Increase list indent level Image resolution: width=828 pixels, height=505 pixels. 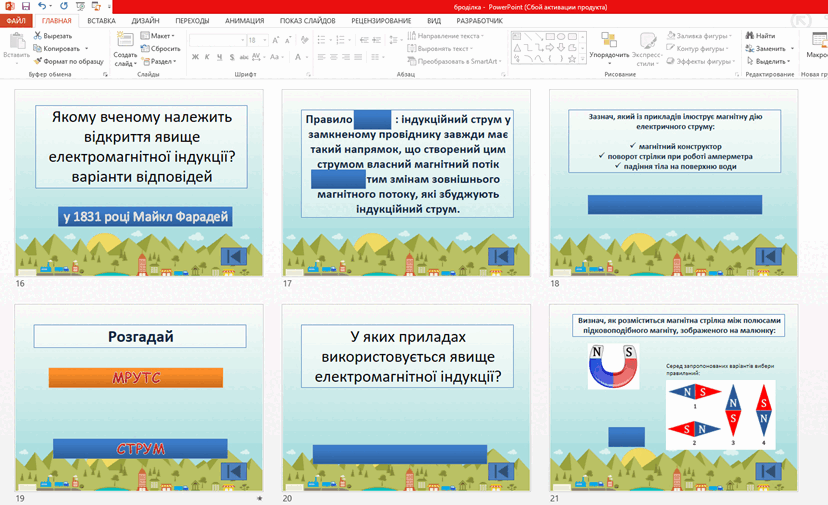377,40
